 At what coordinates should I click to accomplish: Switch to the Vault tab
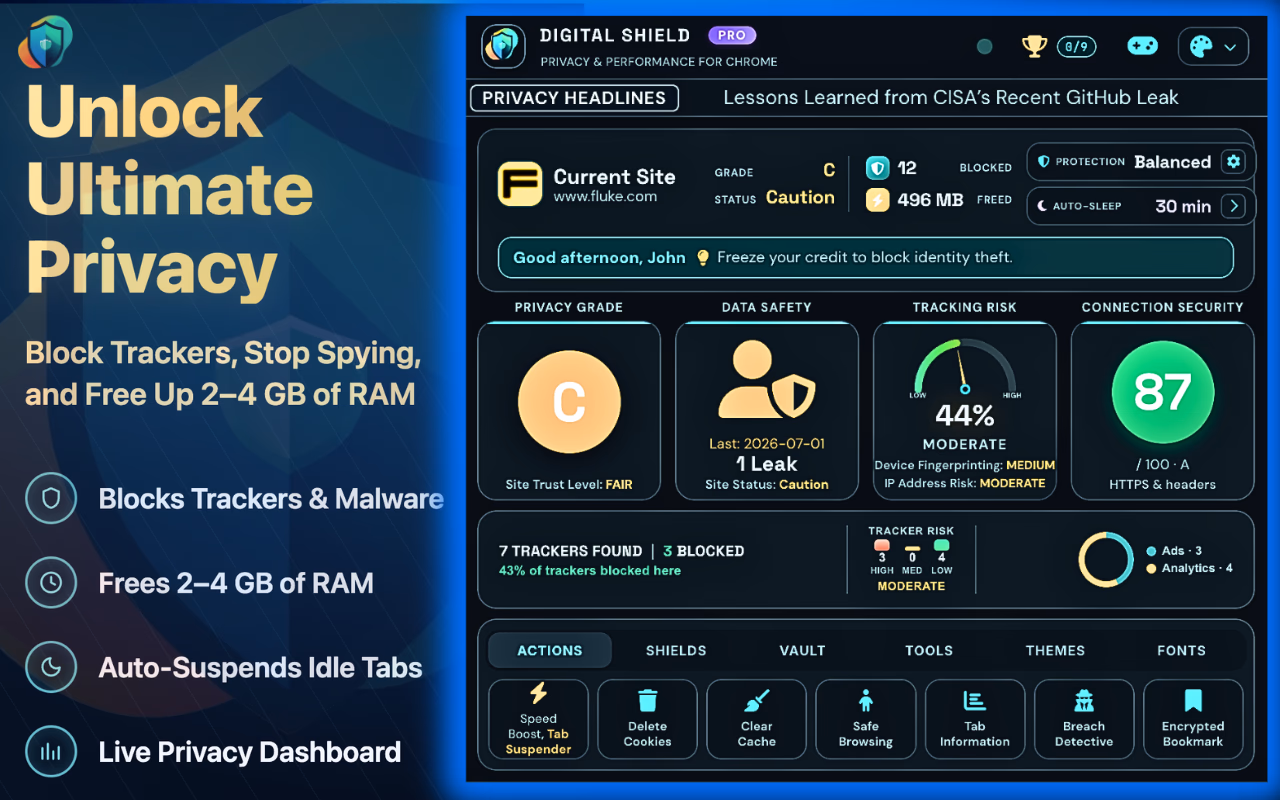(x=803, y=650)
